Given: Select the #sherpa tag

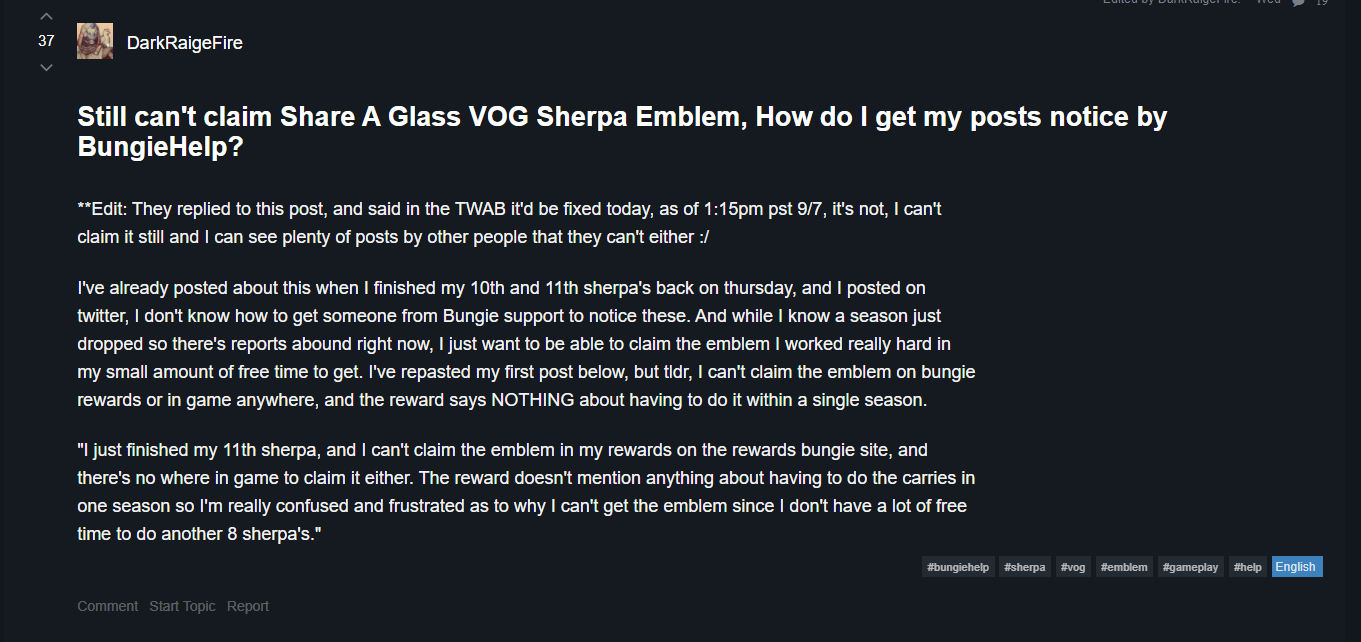Looking at the screenshot, I should (1025, 567).
